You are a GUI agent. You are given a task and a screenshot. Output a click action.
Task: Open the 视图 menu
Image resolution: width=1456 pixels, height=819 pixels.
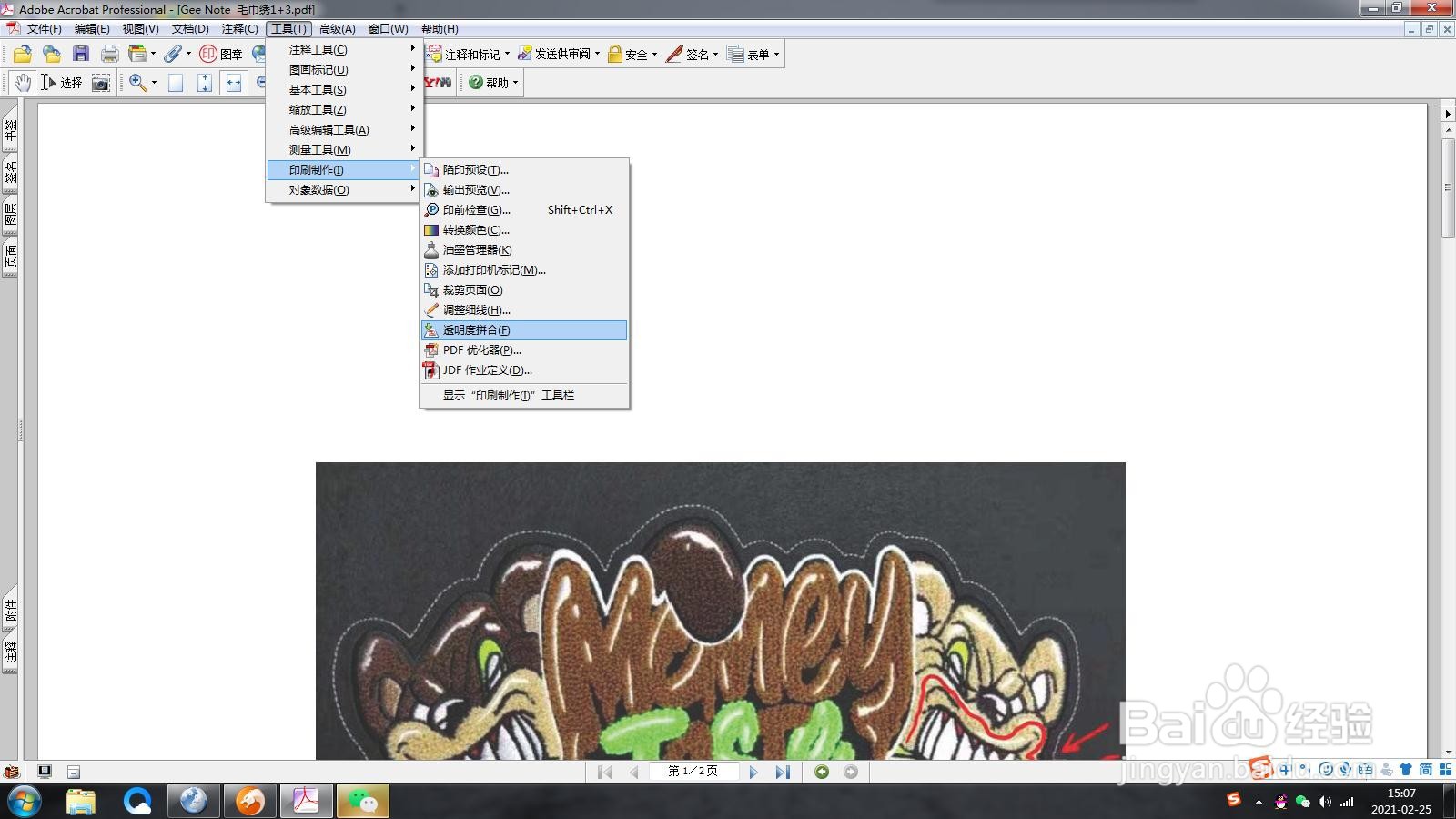point(140,29)
